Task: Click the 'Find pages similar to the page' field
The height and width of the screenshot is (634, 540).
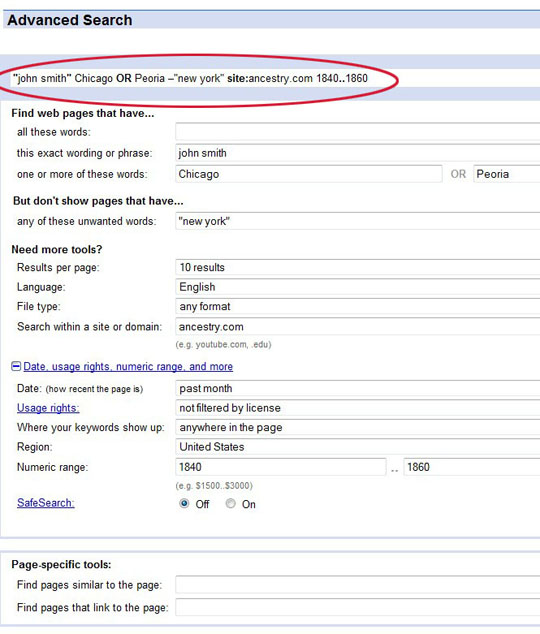Action: [358, 585]
